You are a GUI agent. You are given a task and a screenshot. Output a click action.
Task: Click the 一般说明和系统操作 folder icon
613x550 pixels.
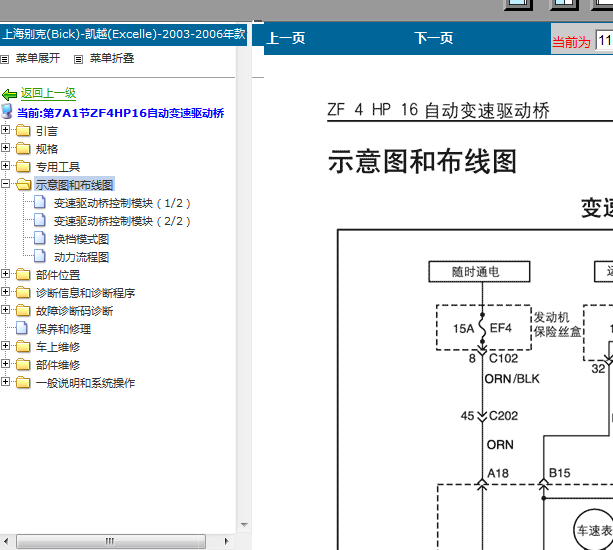(23, 382)
